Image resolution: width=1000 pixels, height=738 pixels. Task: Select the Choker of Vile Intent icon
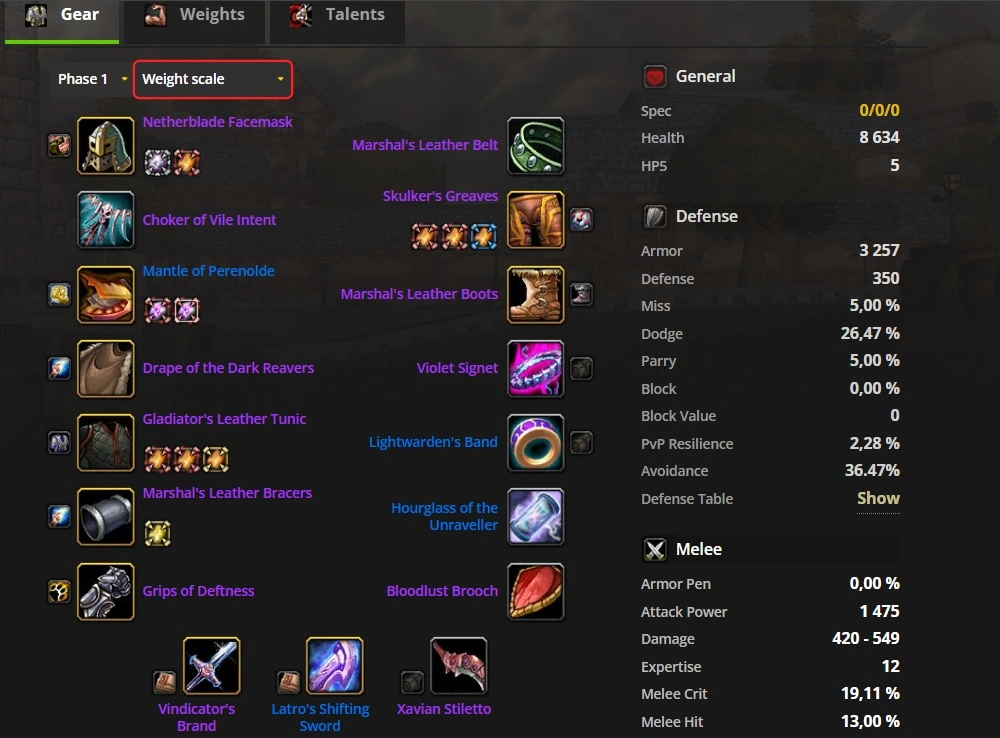106,219
